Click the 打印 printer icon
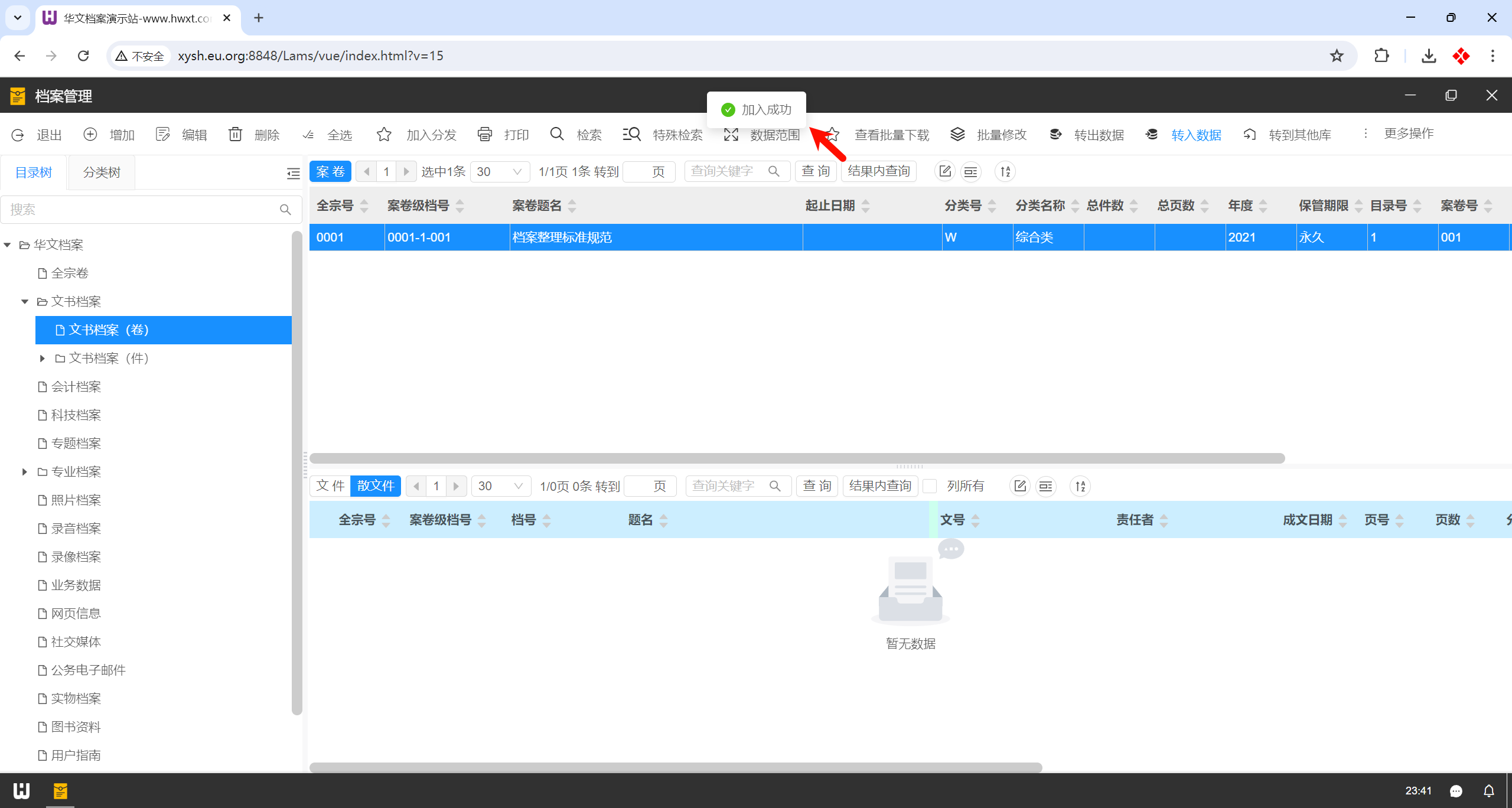This screenshot has height=808, width=1512. 485,135
